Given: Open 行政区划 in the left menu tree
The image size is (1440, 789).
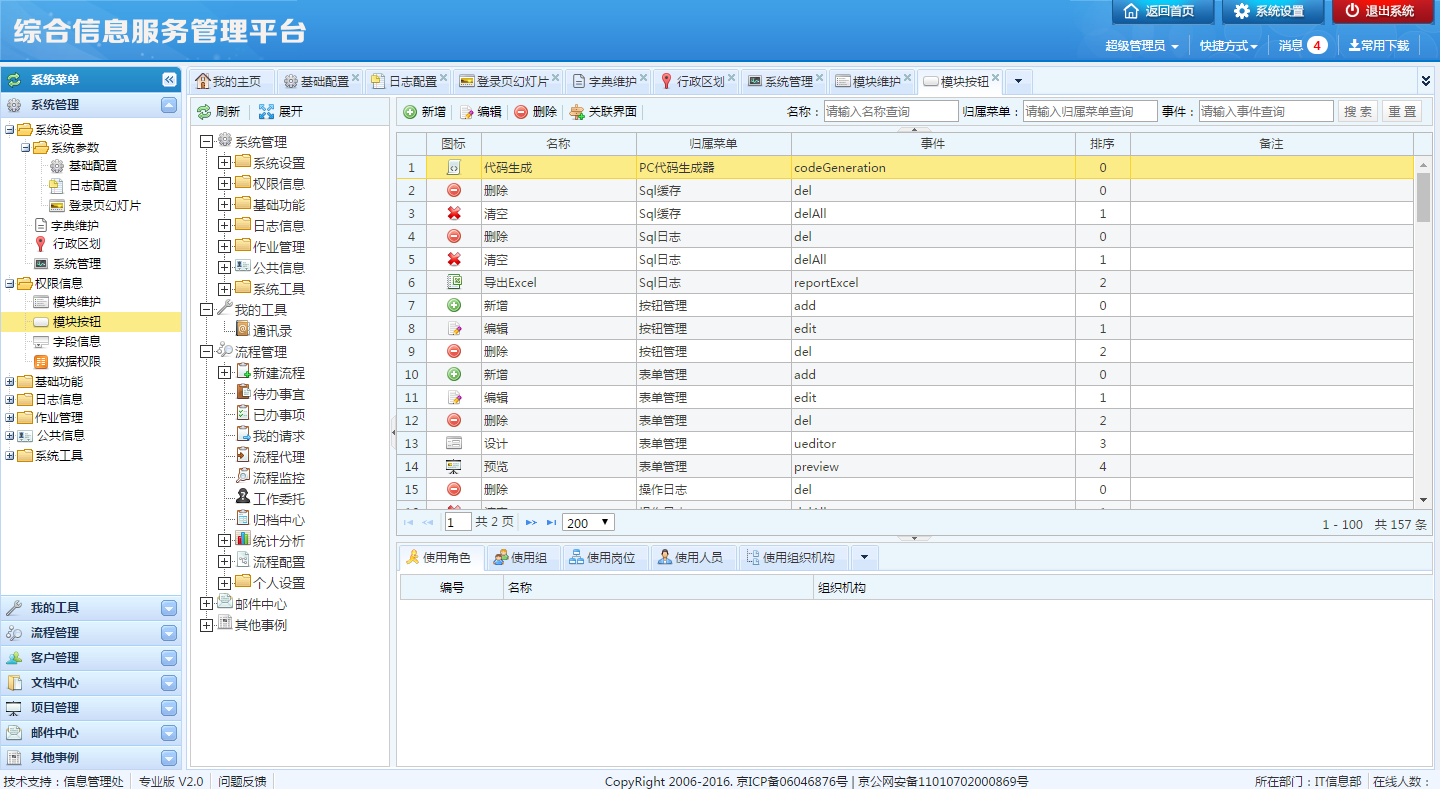Looking at the screenshot, I should coord(76,244).
